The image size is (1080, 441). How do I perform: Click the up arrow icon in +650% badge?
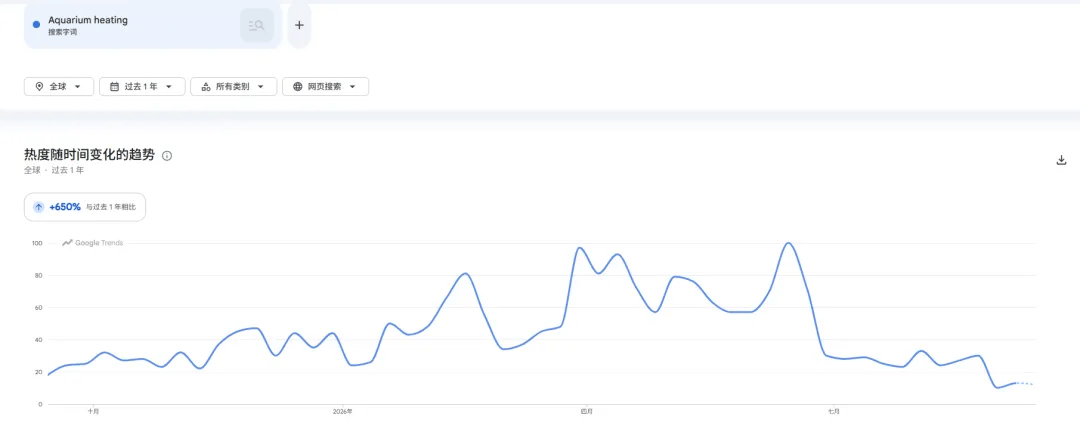pos(39,207)
